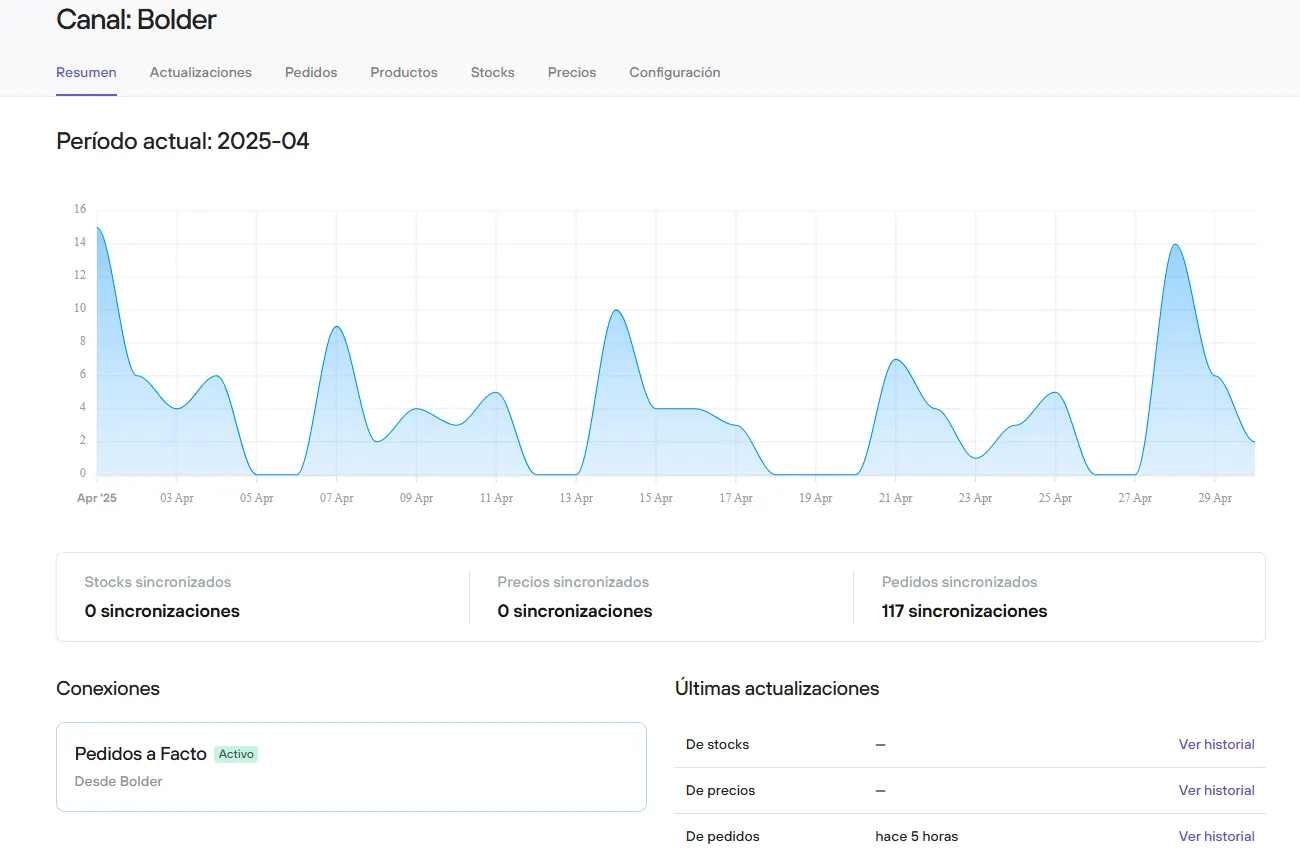
Task: View Ver historial for De pedidos
Action: [x=1216, y=836]
